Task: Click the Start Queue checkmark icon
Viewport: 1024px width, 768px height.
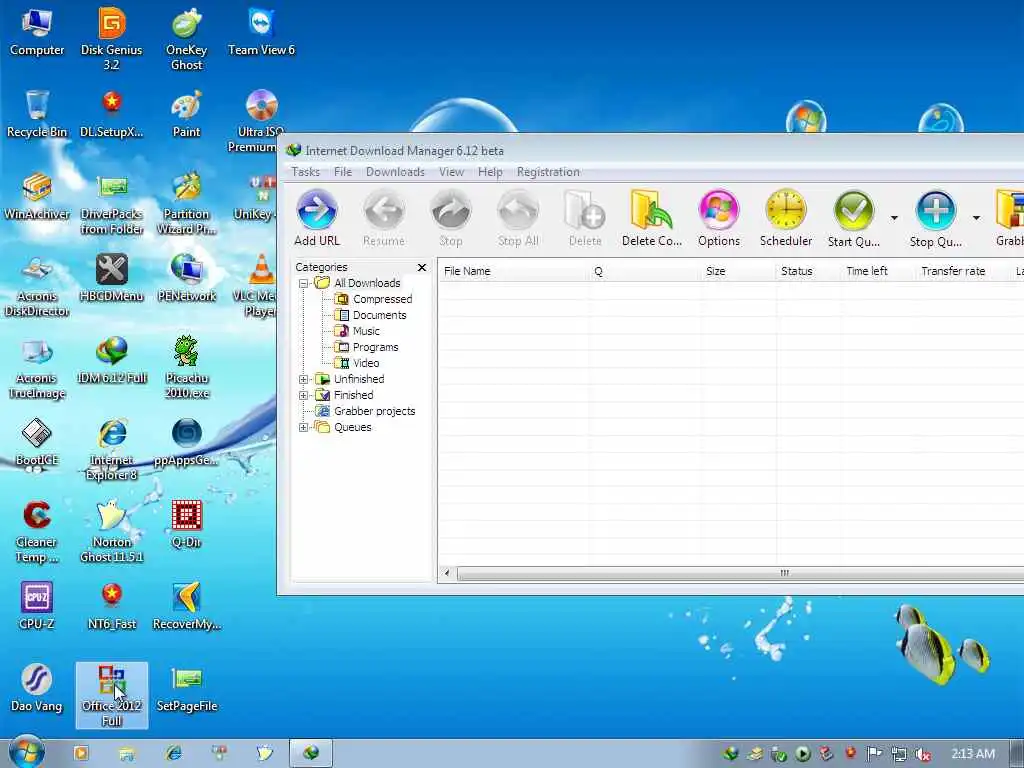Action: (x=854, y=211)
